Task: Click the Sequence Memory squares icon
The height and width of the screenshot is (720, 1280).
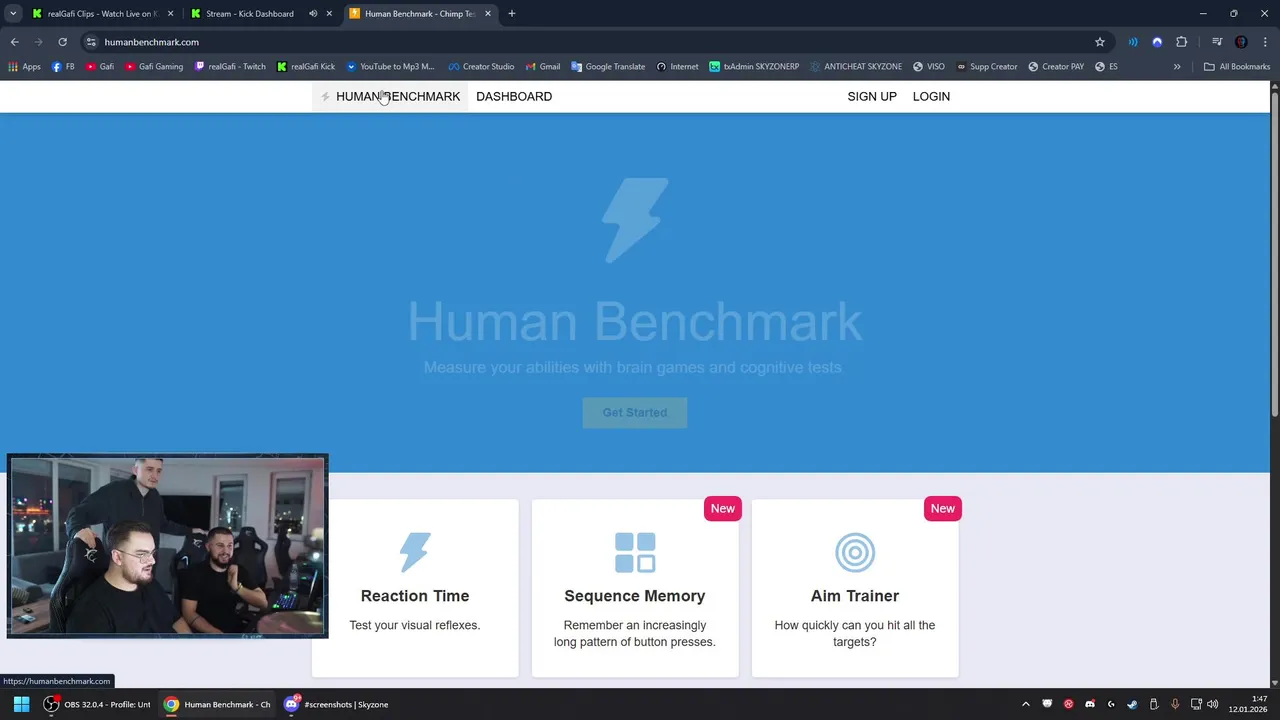Action: 635,552
